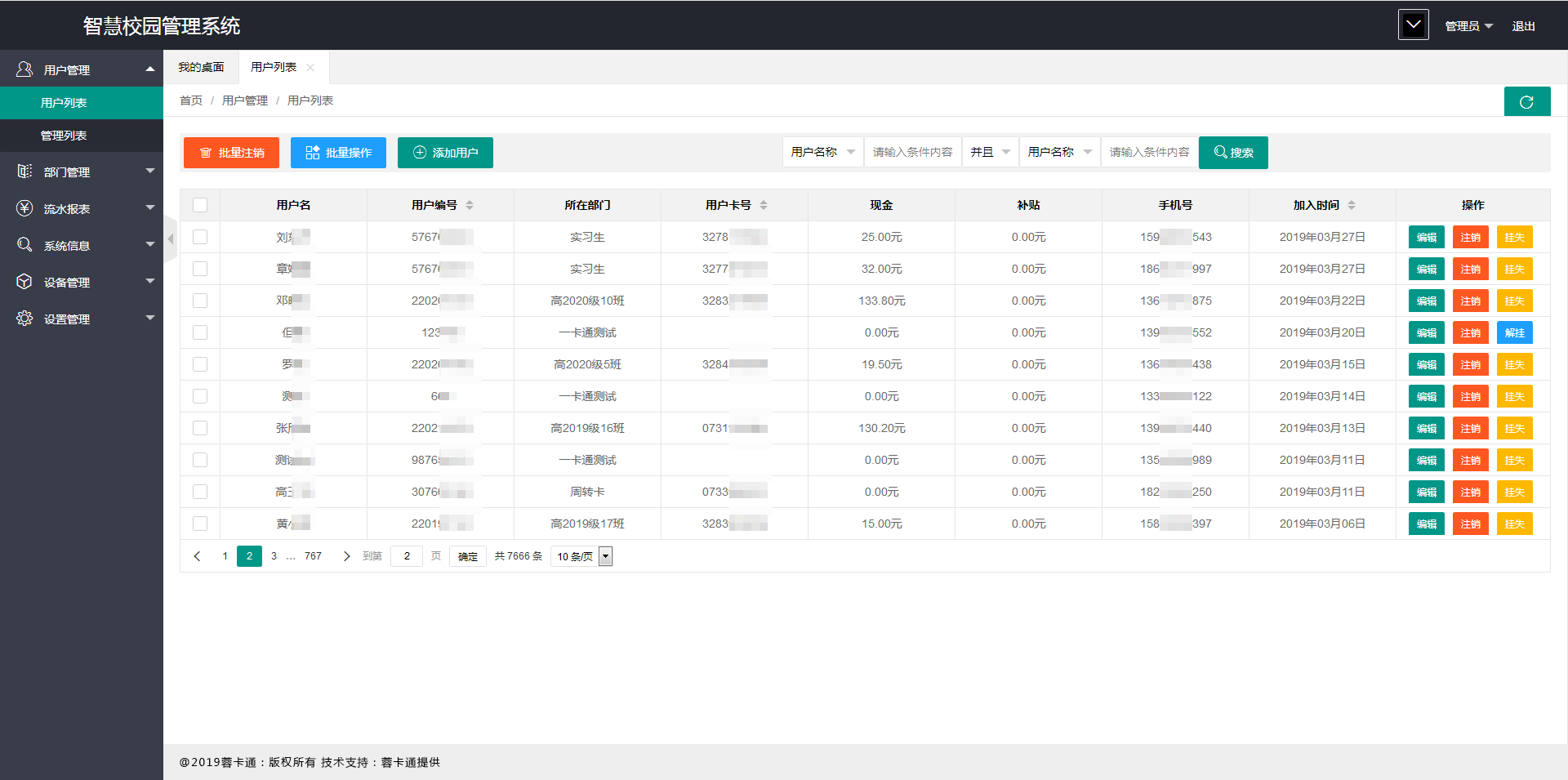
Task: Click the 搜索 button
Action: point(1233,153)
